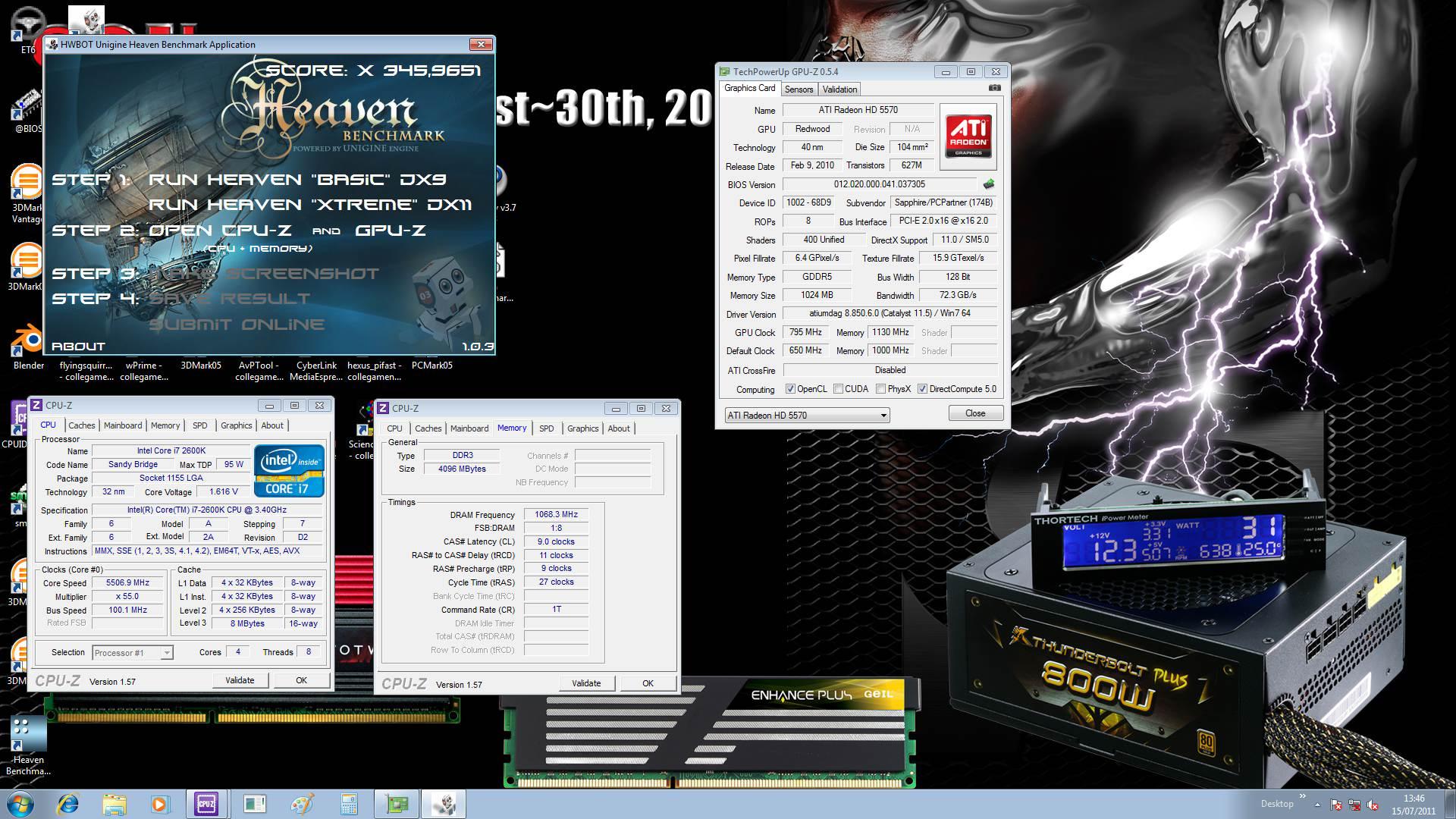Open the Calculator taskbar icon
The image size is (1456, 819).
pos(349,804)
